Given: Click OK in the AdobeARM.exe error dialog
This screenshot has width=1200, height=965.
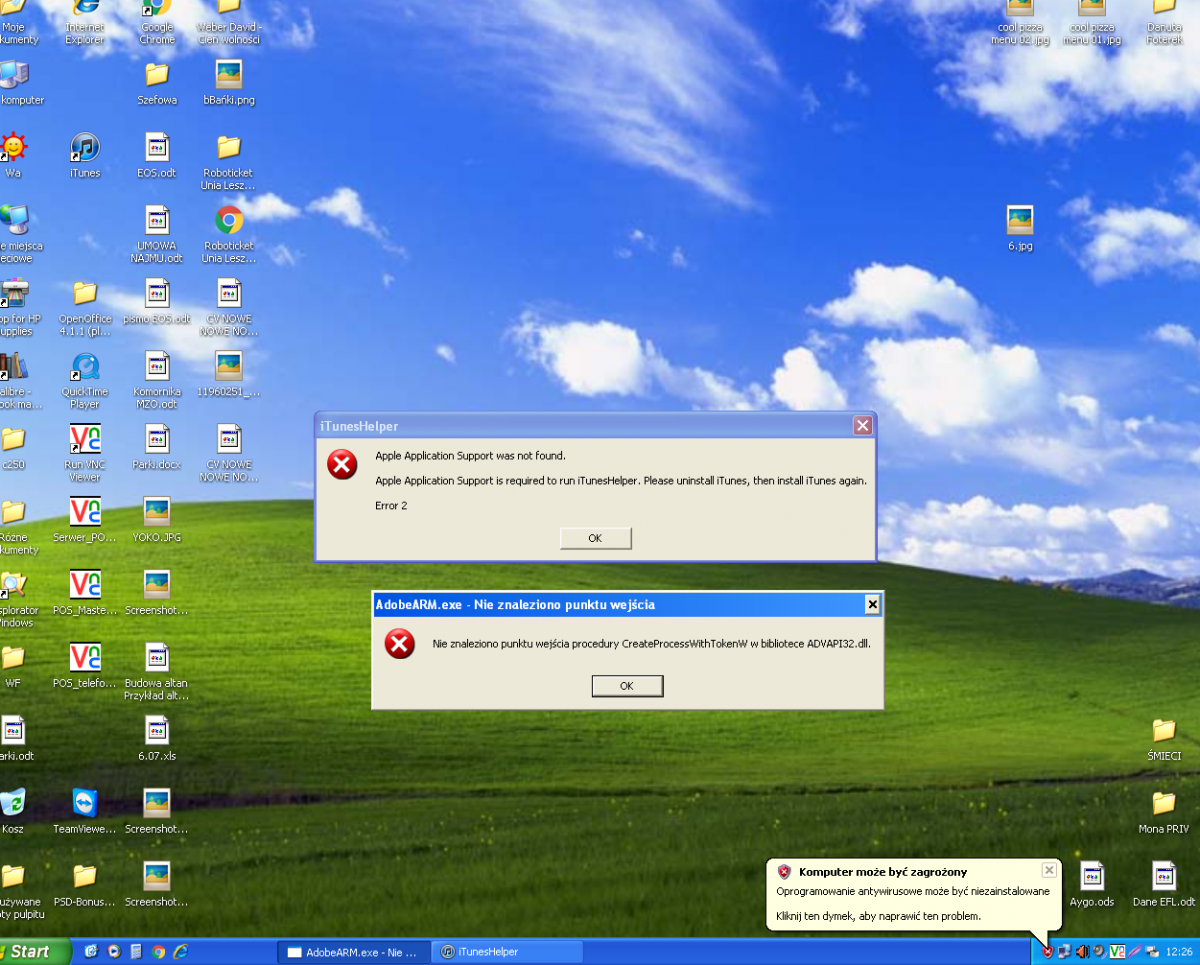Looking at the screenshot, I should point(627,686).
